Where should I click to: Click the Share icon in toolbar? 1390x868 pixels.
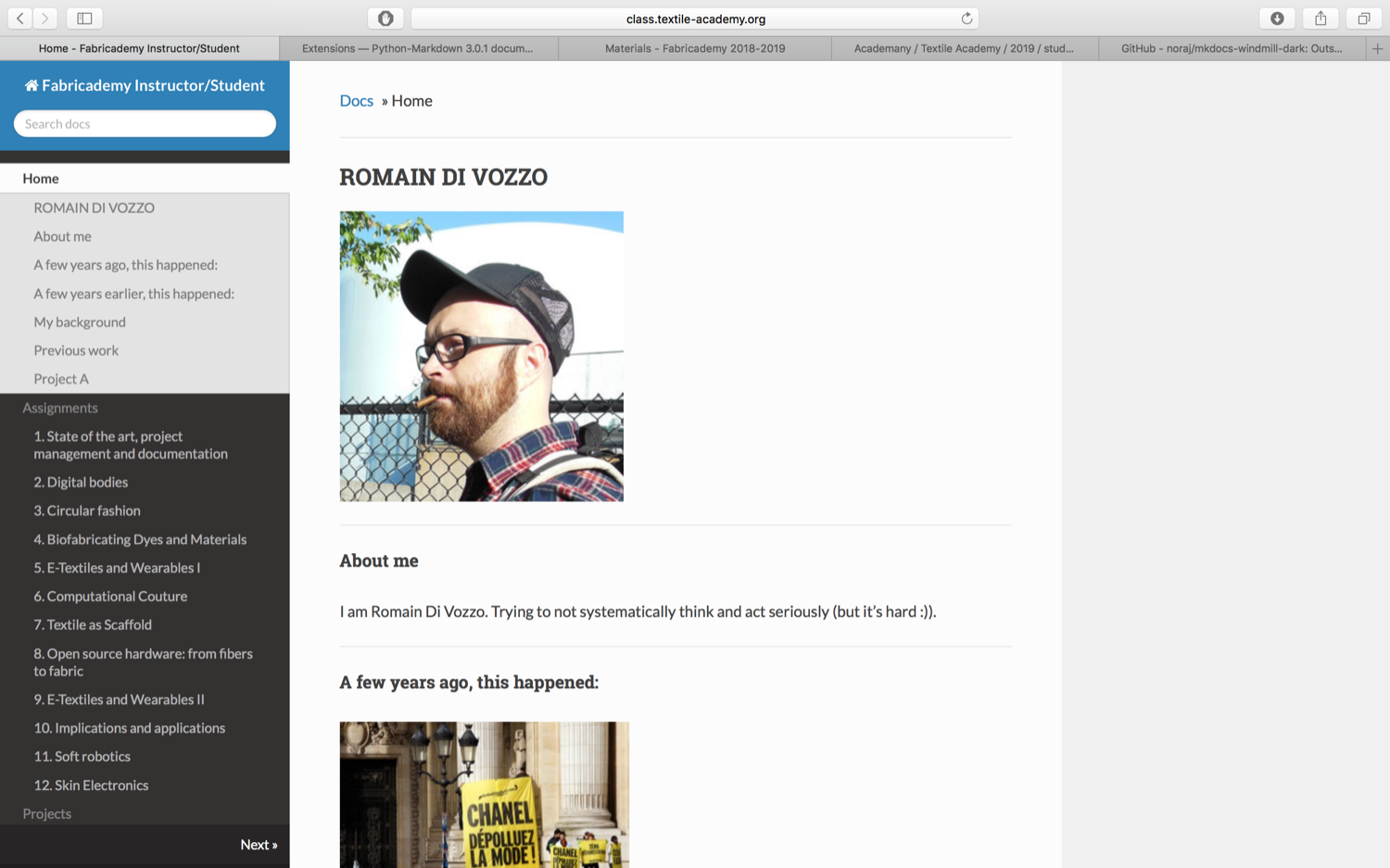point(1320,19)
